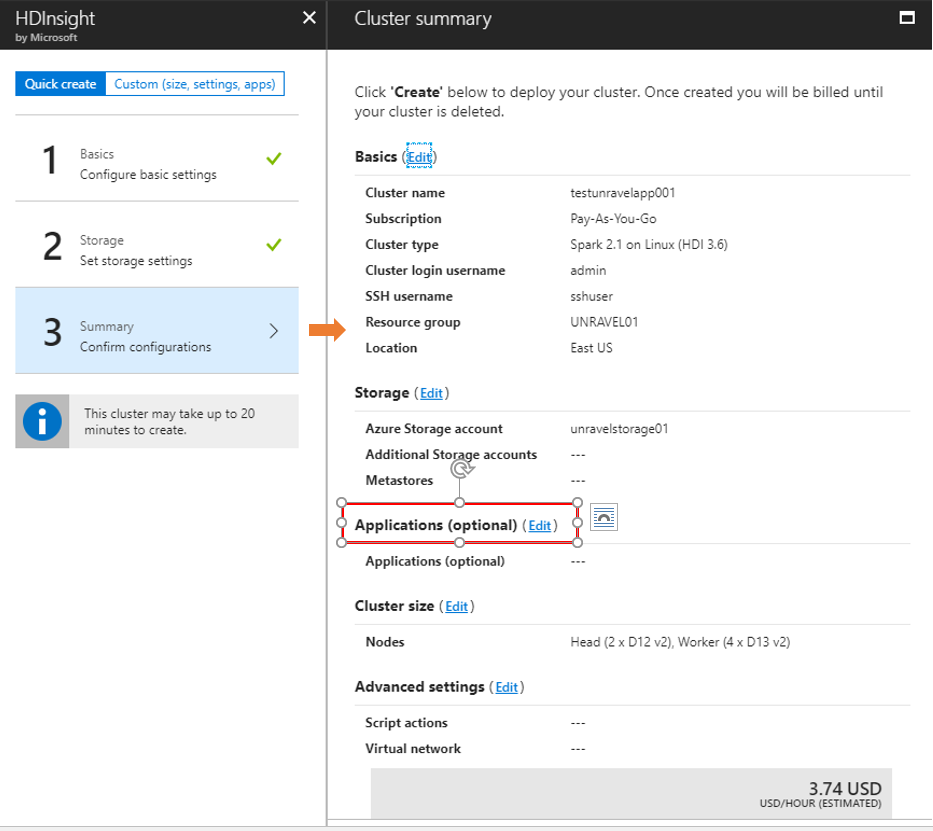Click the Script actions label

click(406, 723)
